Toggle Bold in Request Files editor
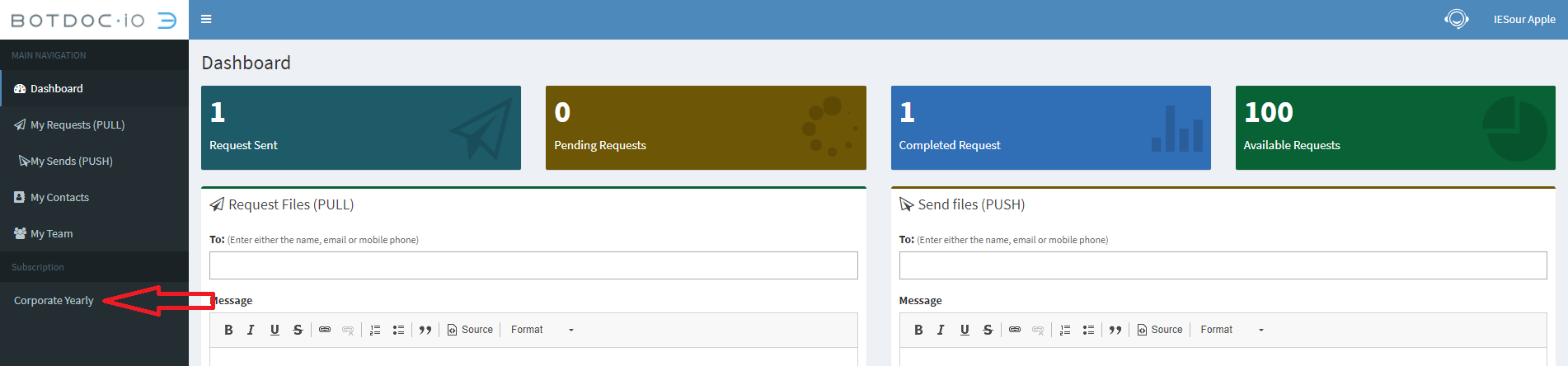The image size is (1568, 366). coord(228,330)
